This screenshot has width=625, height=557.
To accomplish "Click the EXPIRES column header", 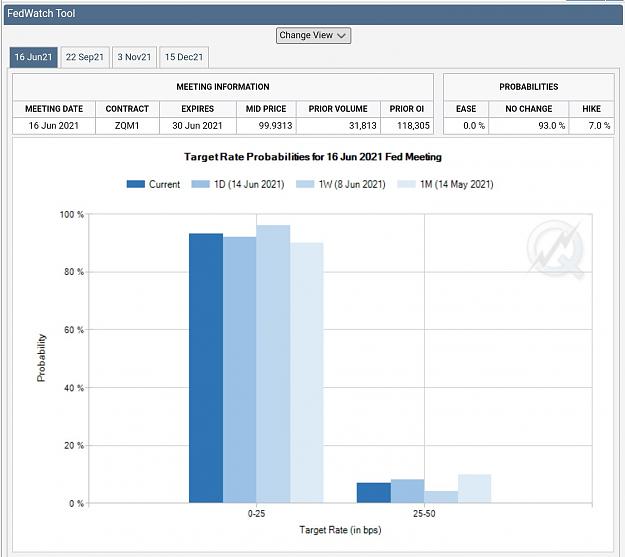I will point(198,109).
